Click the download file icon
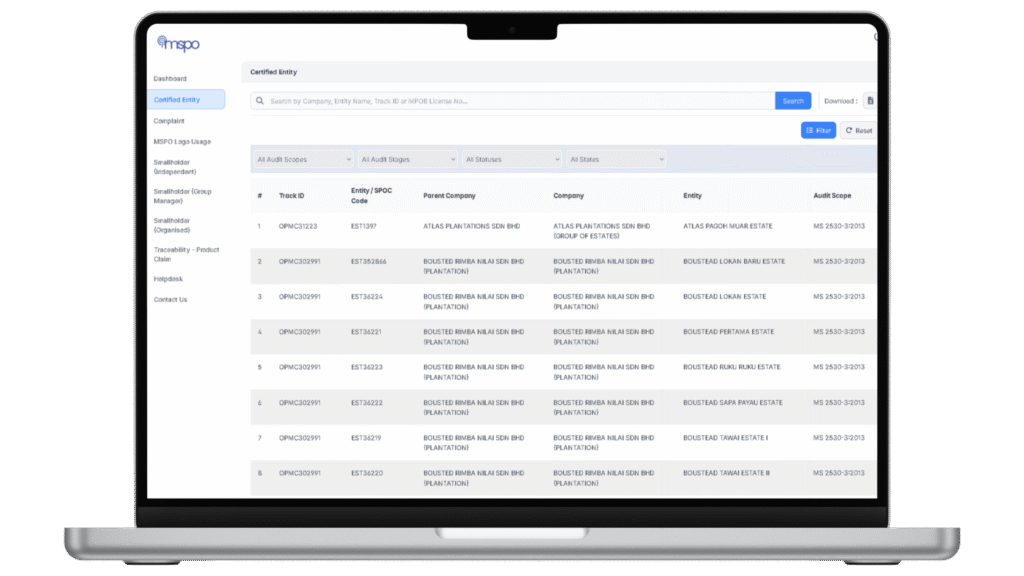Viewport: 1024px width, 576px height. click(869, 101)
